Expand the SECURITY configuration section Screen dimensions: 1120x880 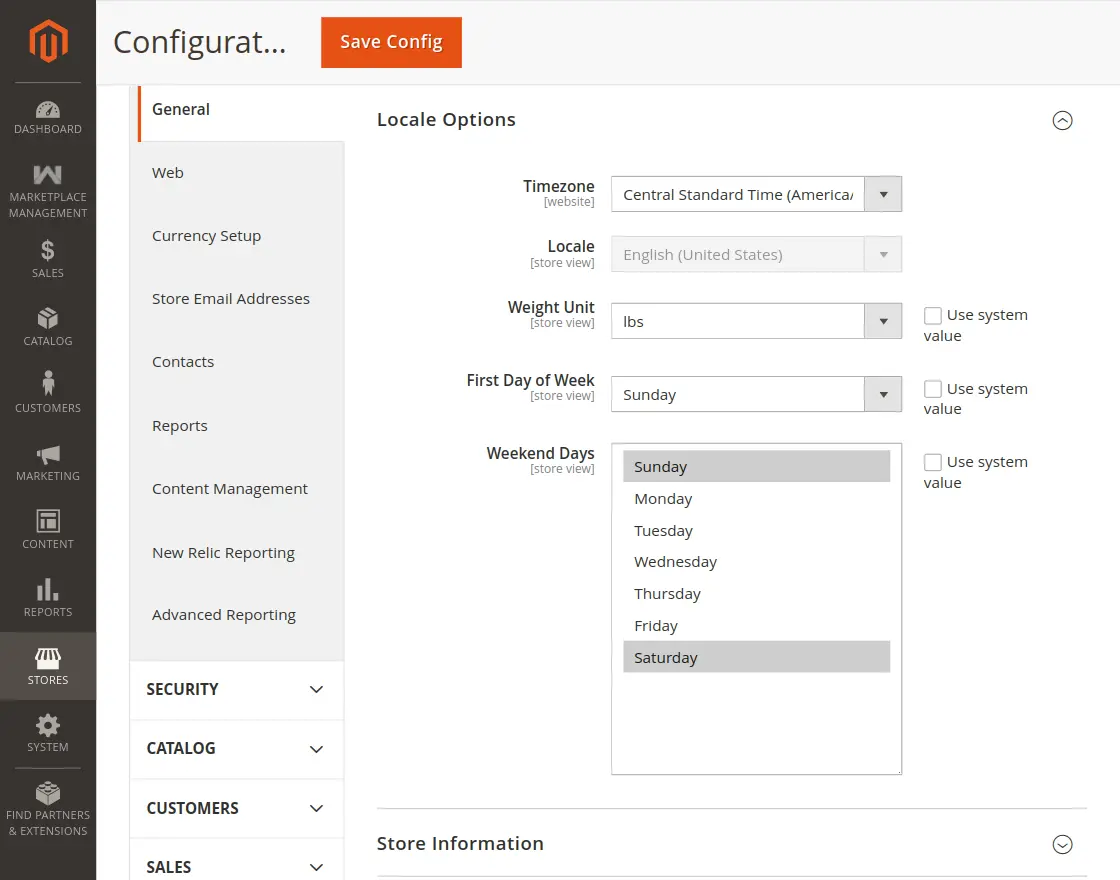(236, 689)
